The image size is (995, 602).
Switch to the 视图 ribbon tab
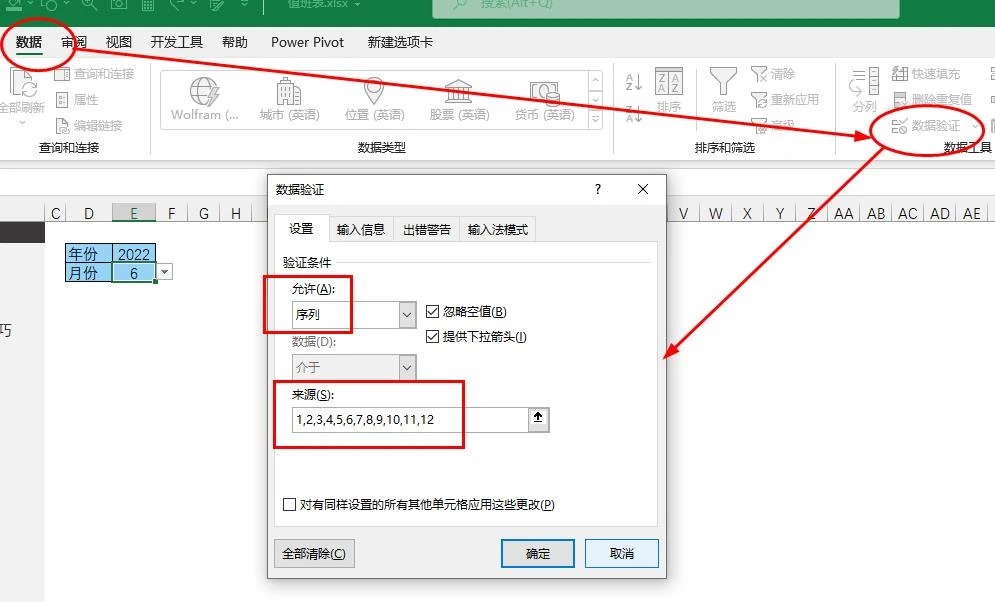tap(119, 43)
